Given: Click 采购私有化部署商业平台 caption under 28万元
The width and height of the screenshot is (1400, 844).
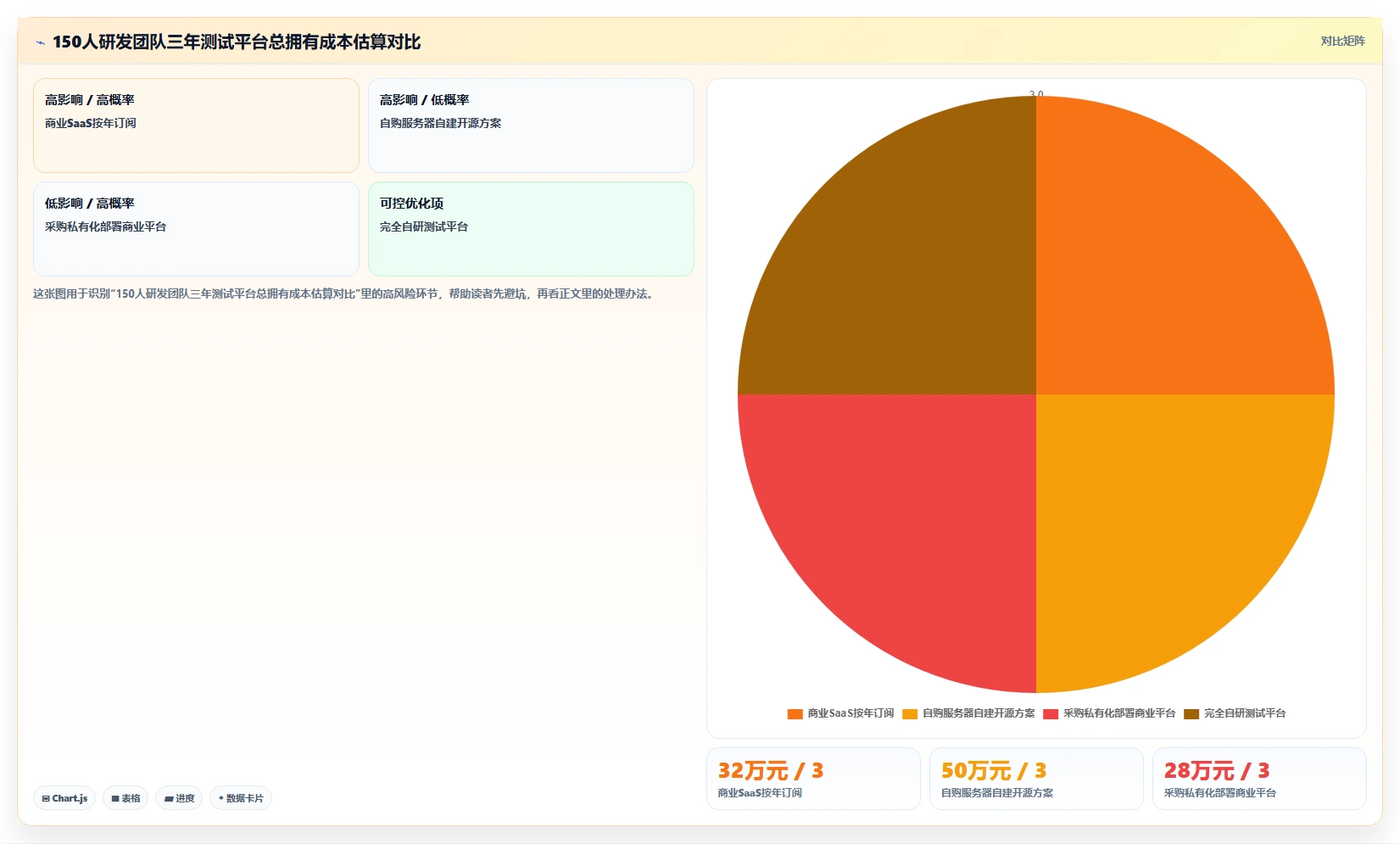Looking at the screenshot, I should (1220, 793).
